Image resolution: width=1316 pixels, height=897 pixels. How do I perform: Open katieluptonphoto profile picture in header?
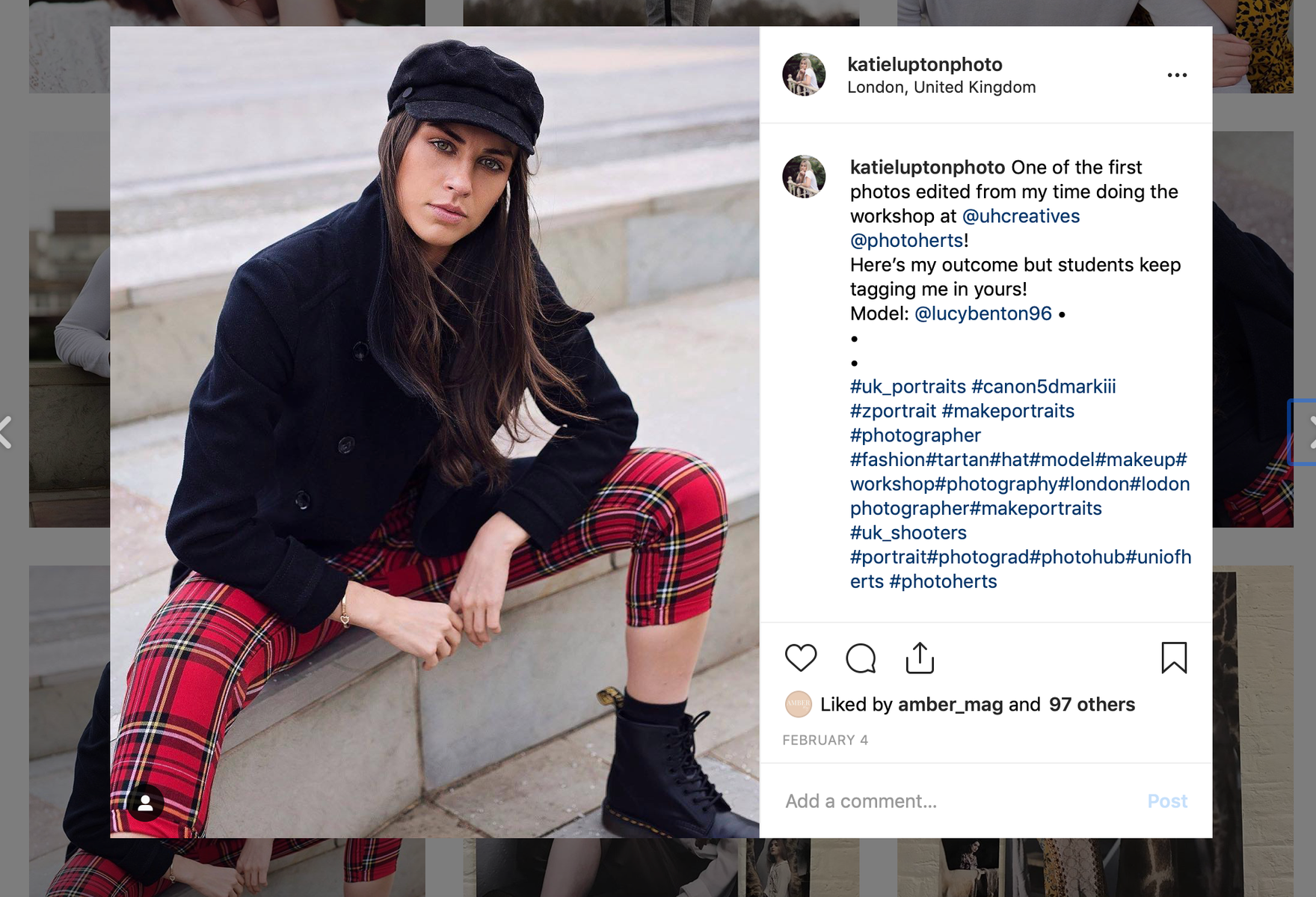click(x=804, y=75)
